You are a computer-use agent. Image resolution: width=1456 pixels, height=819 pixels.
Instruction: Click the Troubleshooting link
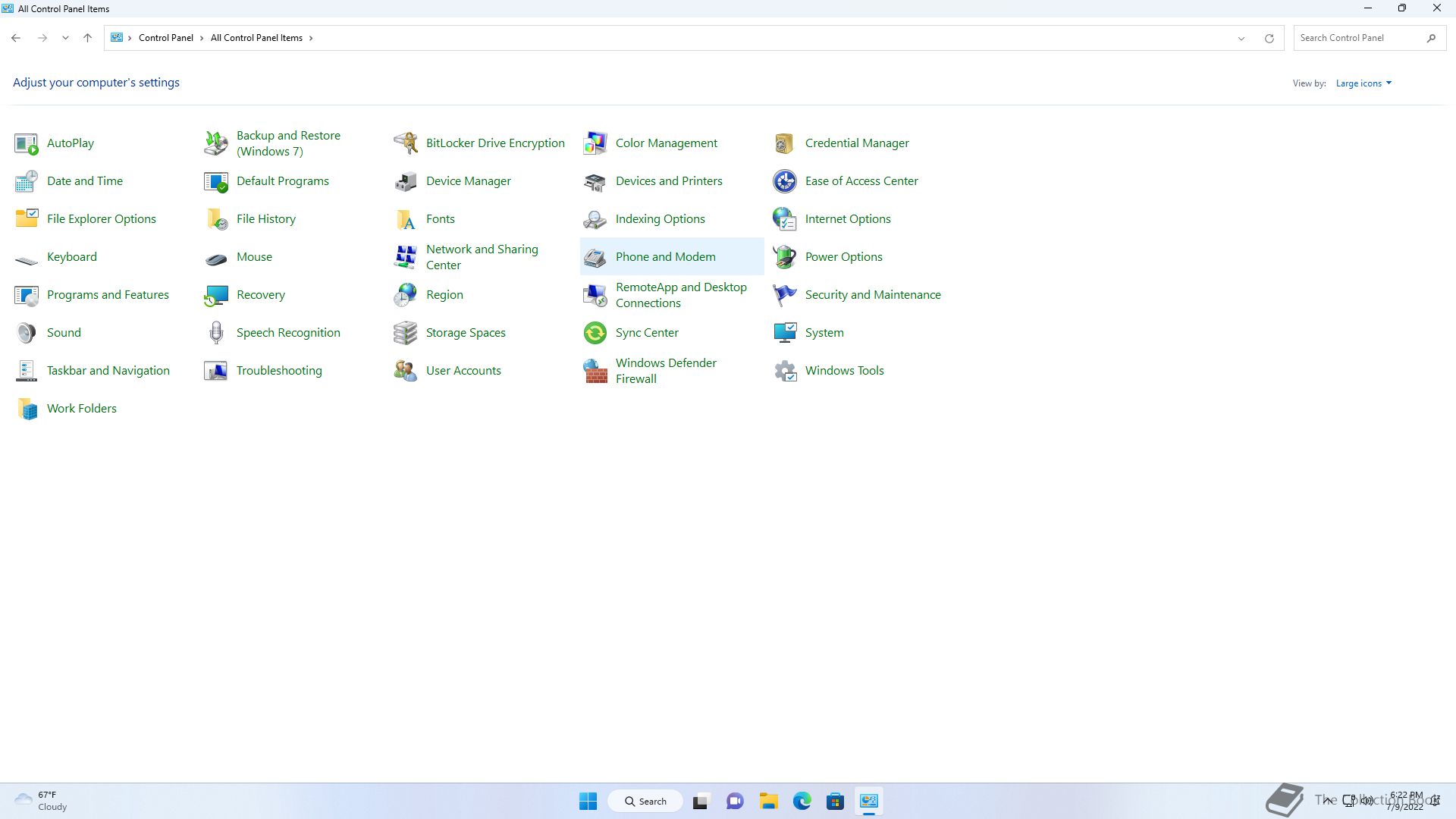click(x=279, y=371)
